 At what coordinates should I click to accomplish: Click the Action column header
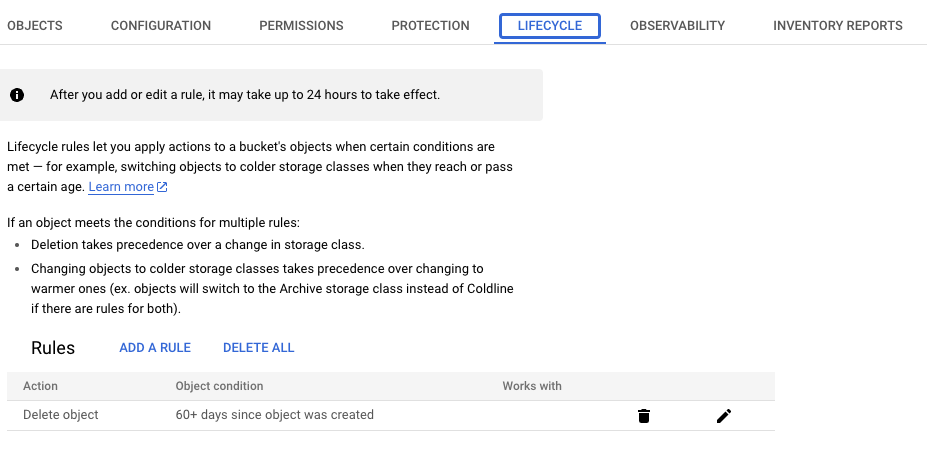pyautogui.click(x=41, y=386)
